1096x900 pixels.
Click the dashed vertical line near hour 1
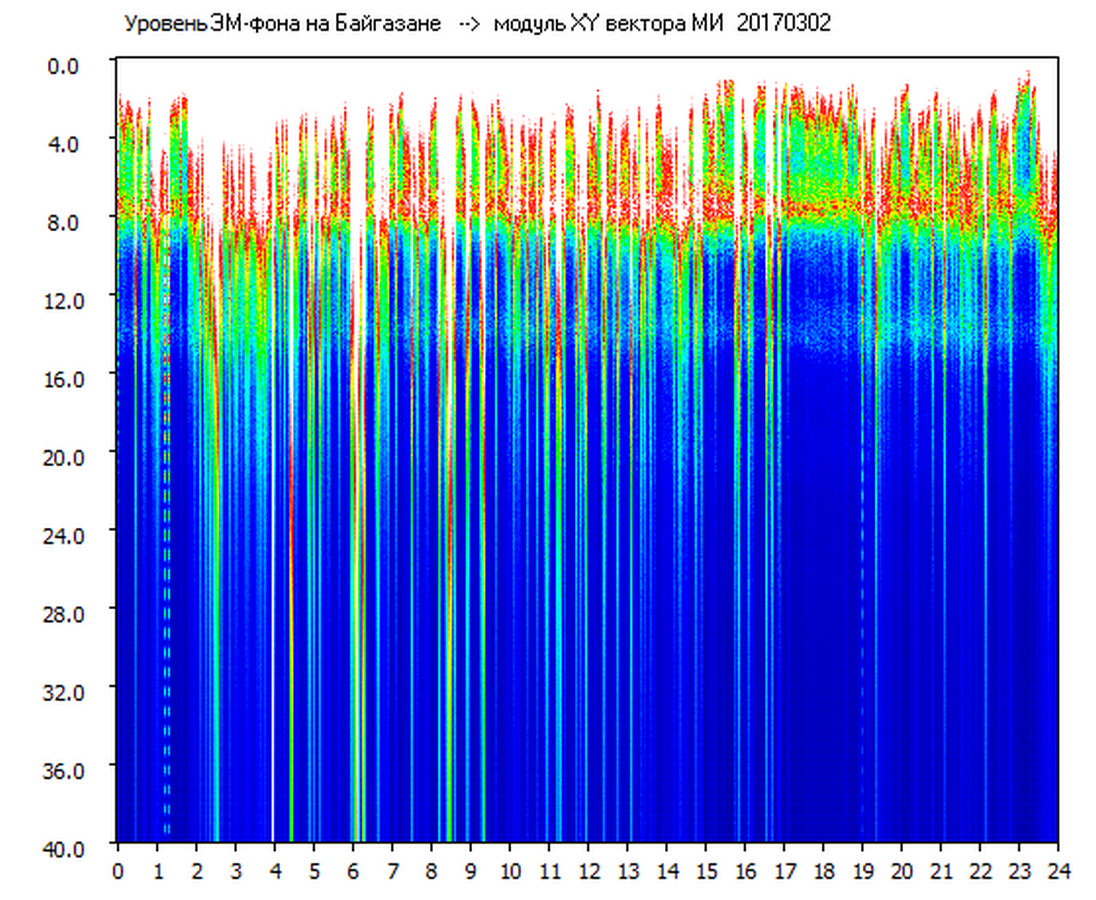point(167,600)
